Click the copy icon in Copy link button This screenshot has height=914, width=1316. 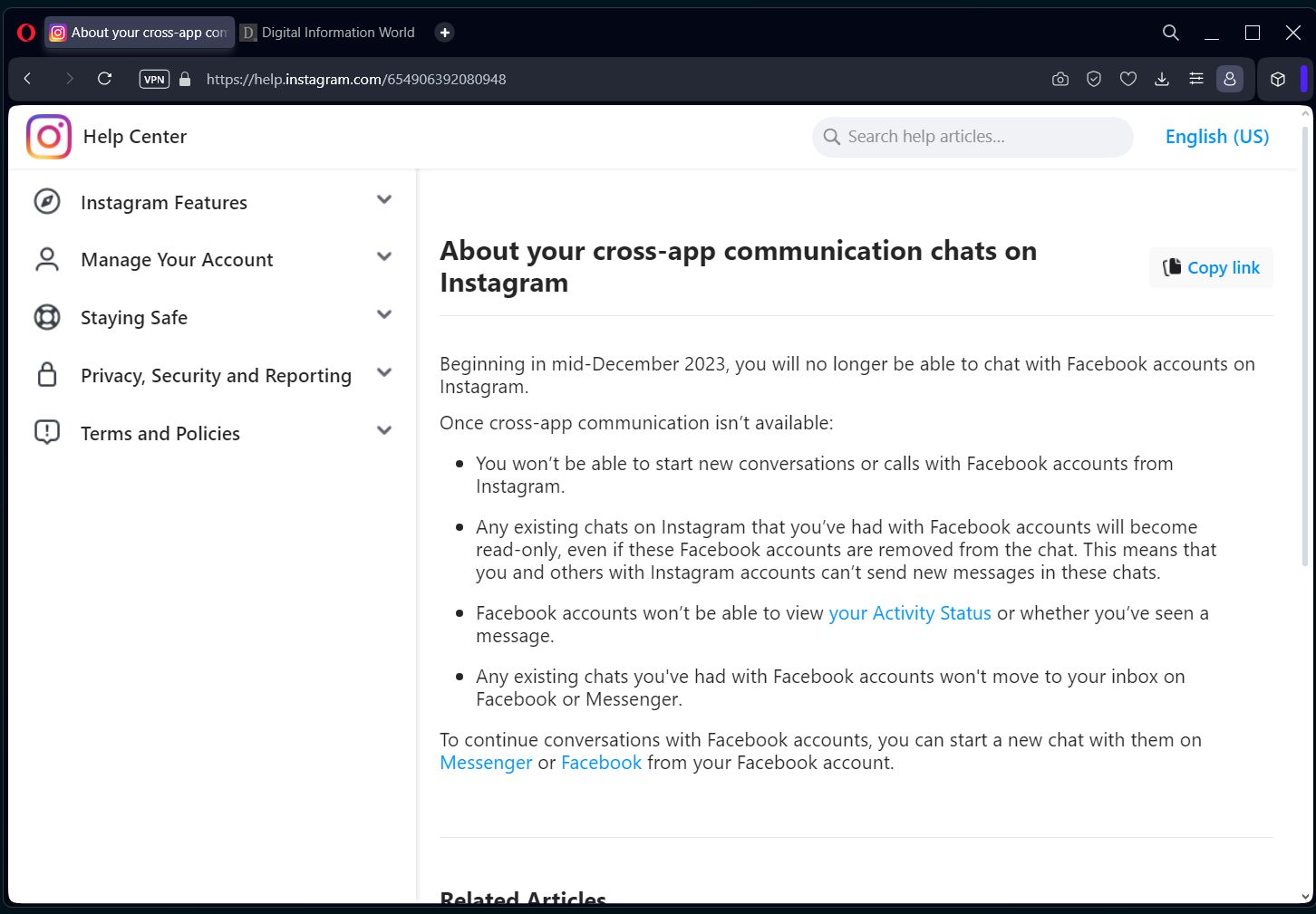pyautogui.click(x=1172, y=267)
